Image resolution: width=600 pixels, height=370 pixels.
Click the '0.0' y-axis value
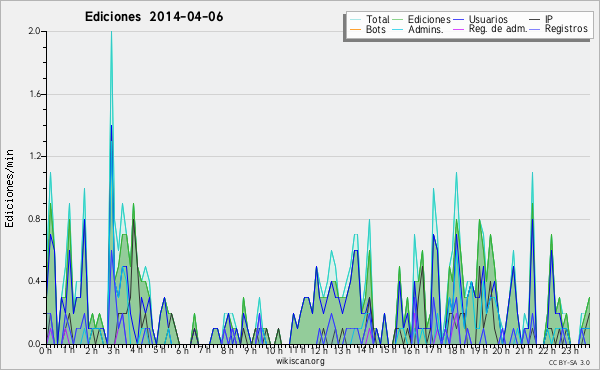(34, 344)
